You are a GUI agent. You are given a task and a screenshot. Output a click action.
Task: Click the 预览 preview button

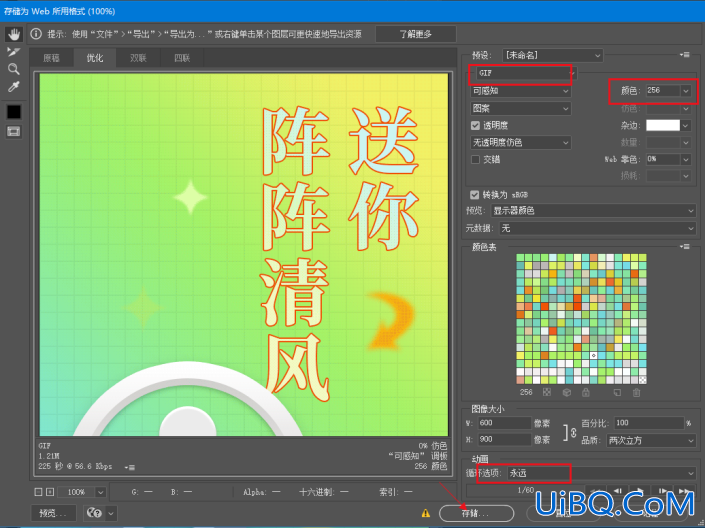[x=53, y=513]
